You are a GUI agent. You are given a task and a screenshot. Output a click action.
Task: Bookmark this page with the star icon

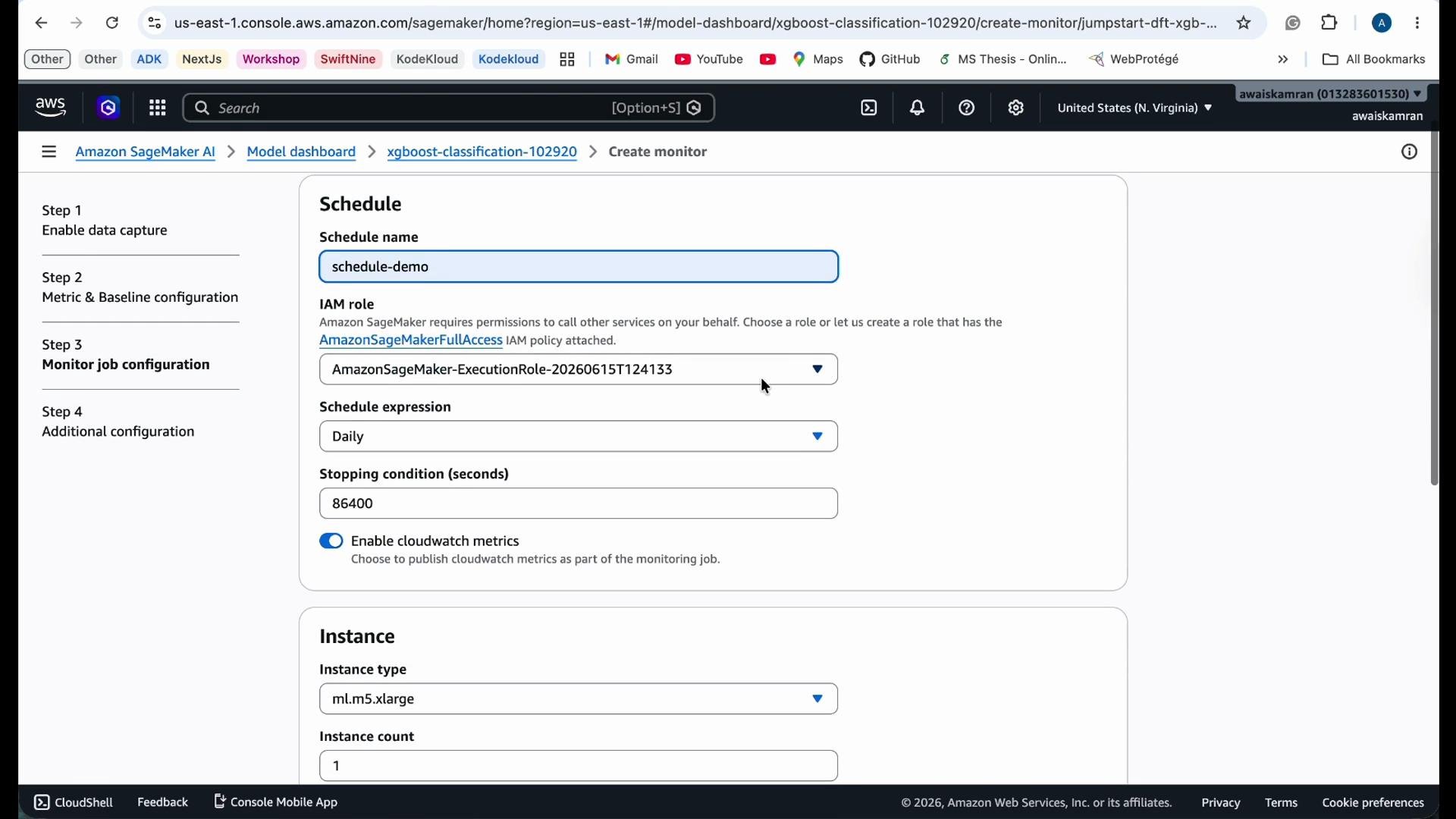1245,24
